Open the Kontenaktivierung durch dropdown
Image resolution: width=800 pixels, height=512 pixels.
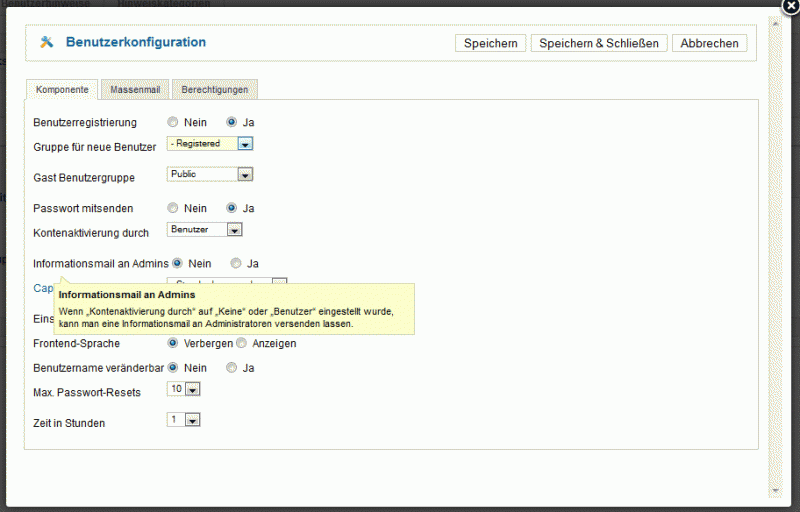(204, 229)
